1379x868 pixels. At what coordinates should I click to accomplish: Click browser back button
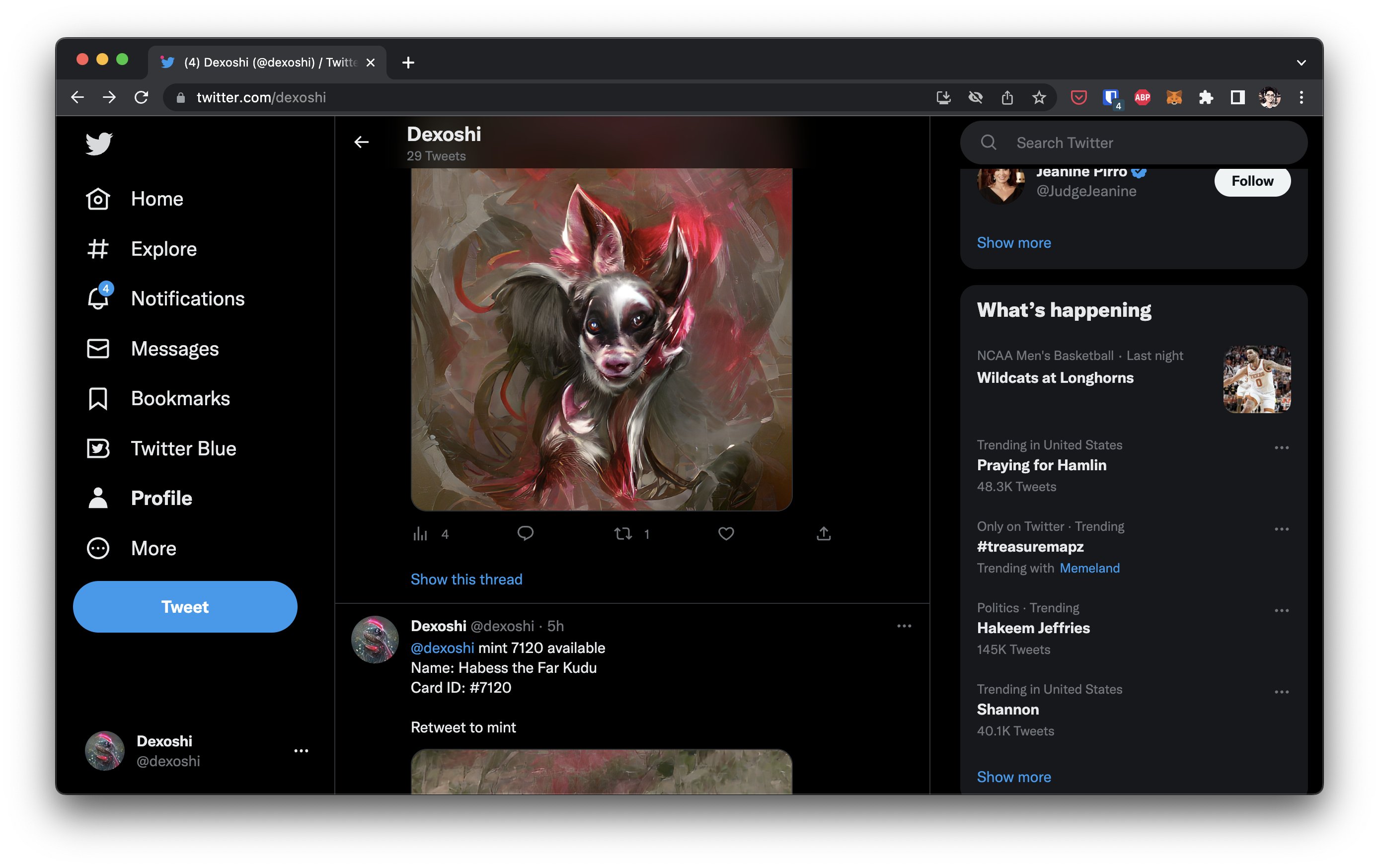(77, 97)
